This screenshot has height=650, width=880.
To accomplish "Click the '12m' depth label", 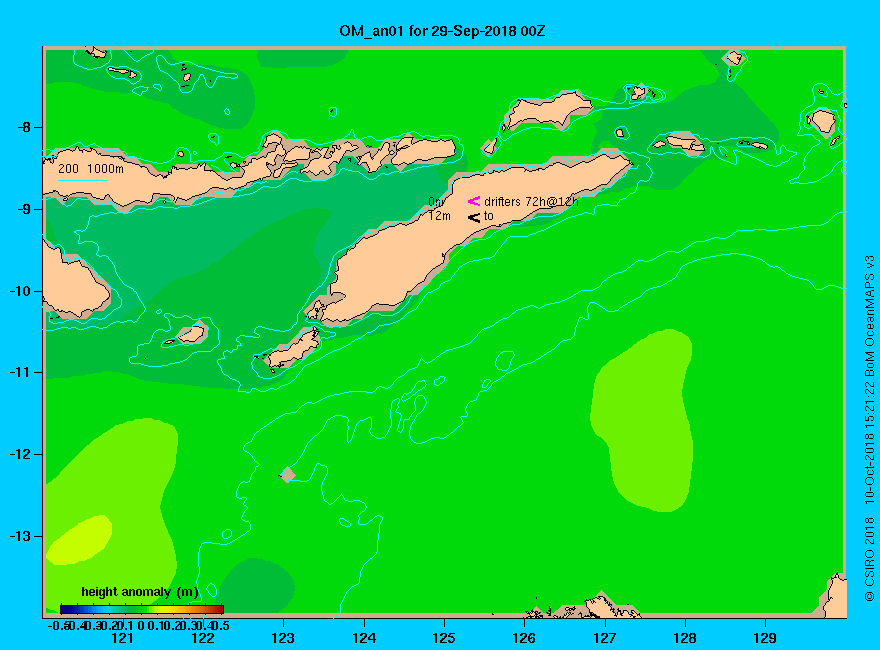I will point(439,216).
